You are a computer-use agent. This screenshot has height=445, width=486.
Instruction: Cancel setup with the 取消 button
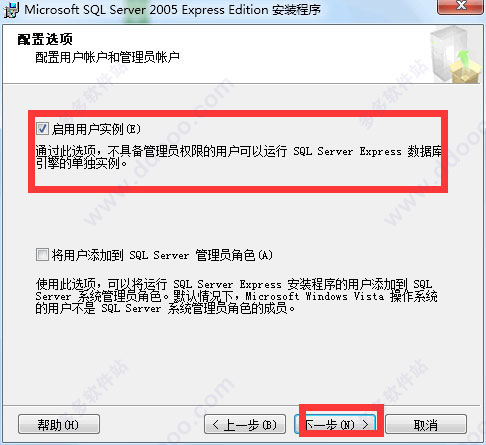pyautogui.click(x=426, y=424)
